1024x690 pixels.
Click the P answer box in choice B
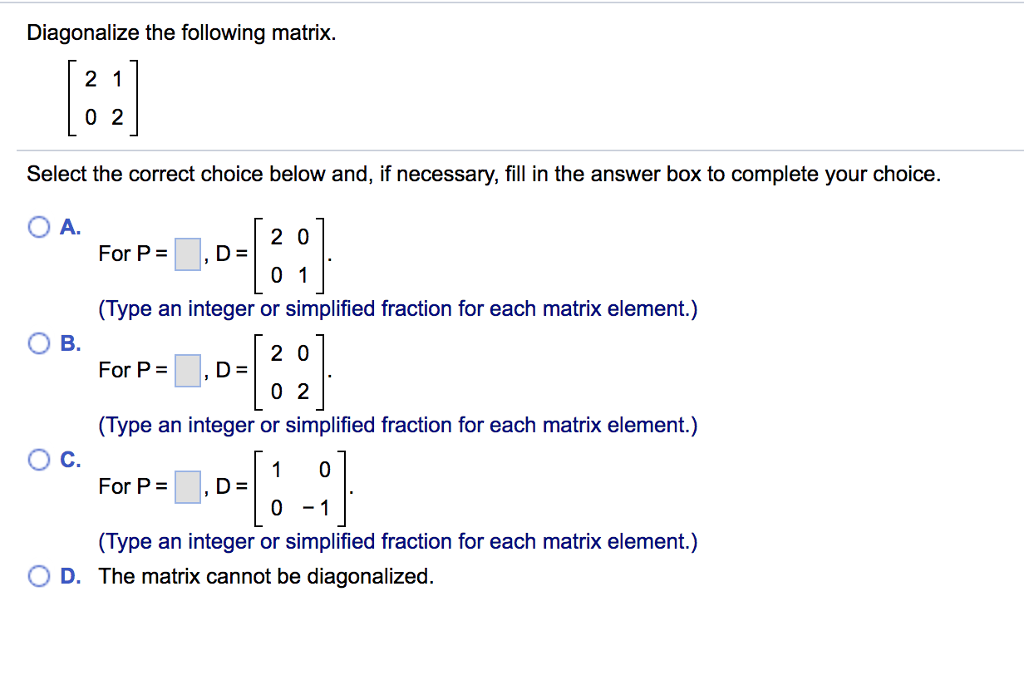187,371
